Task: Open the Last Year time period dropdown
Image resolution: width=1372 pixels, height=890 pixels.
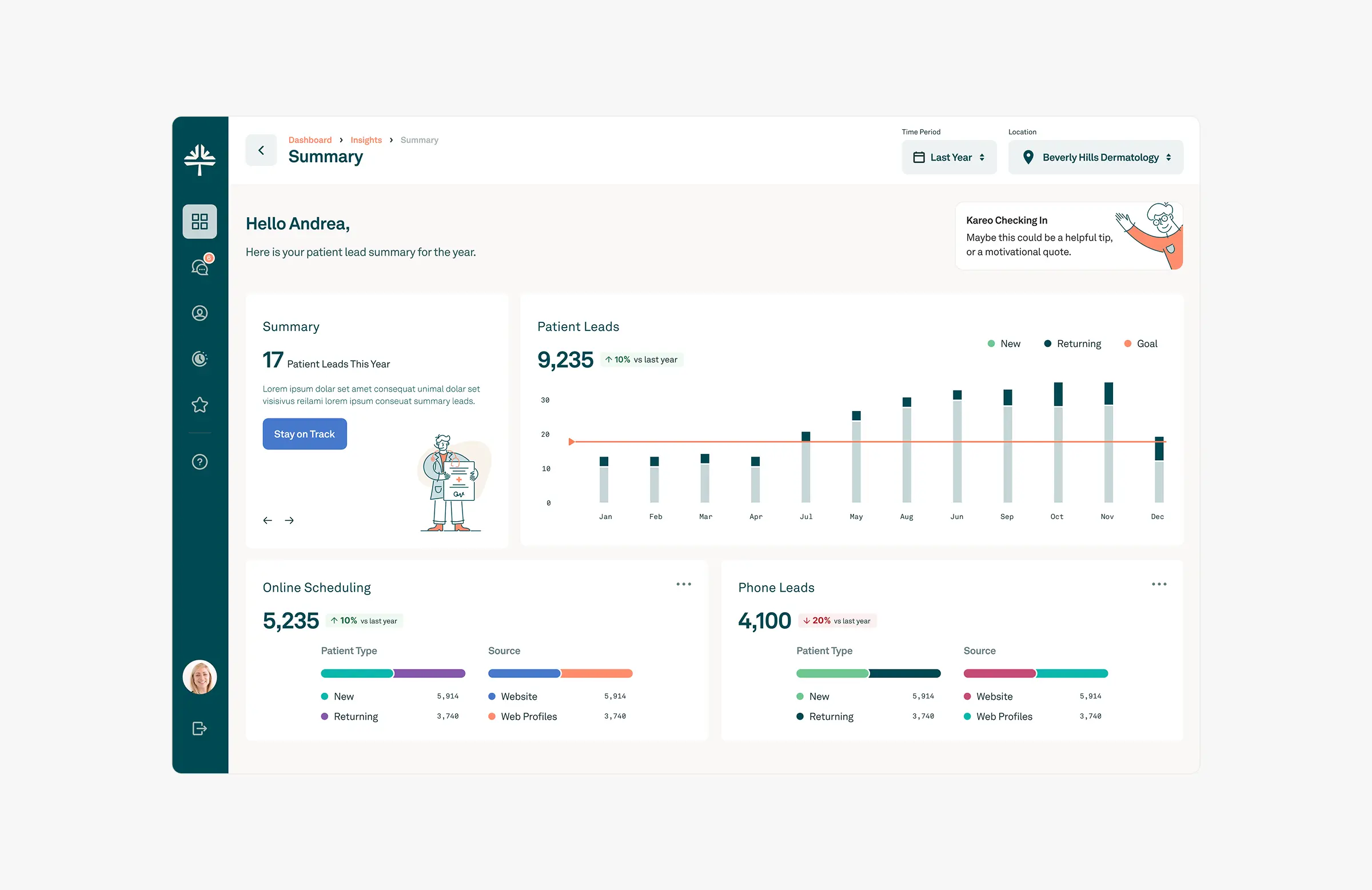Action: (x=949, y=157)
